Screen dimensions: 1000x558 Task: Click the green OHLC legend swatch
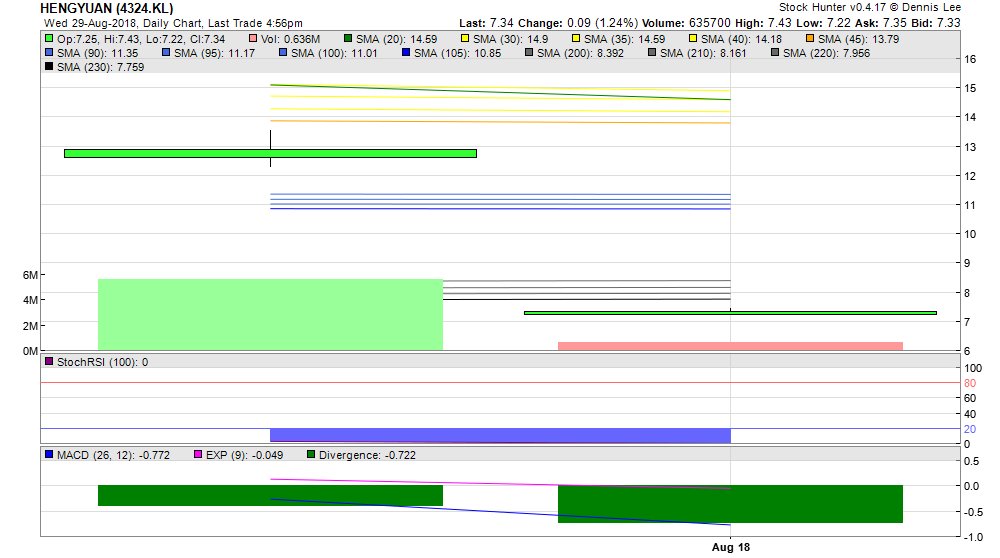(49, 39)
